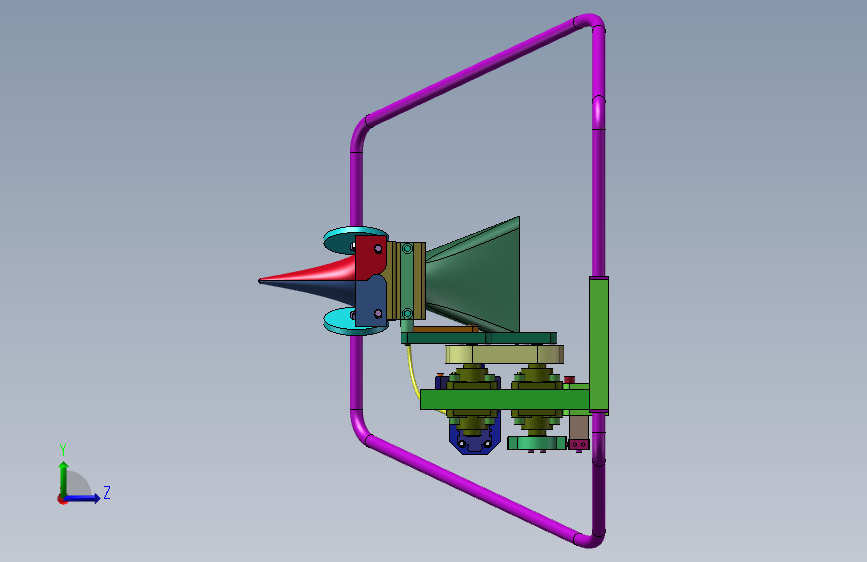Image resolution: width=867 pixels, height=562 pixels.
Task: Select the lower cyan disc
Action: pyautogui.click(x=340, y=322)
